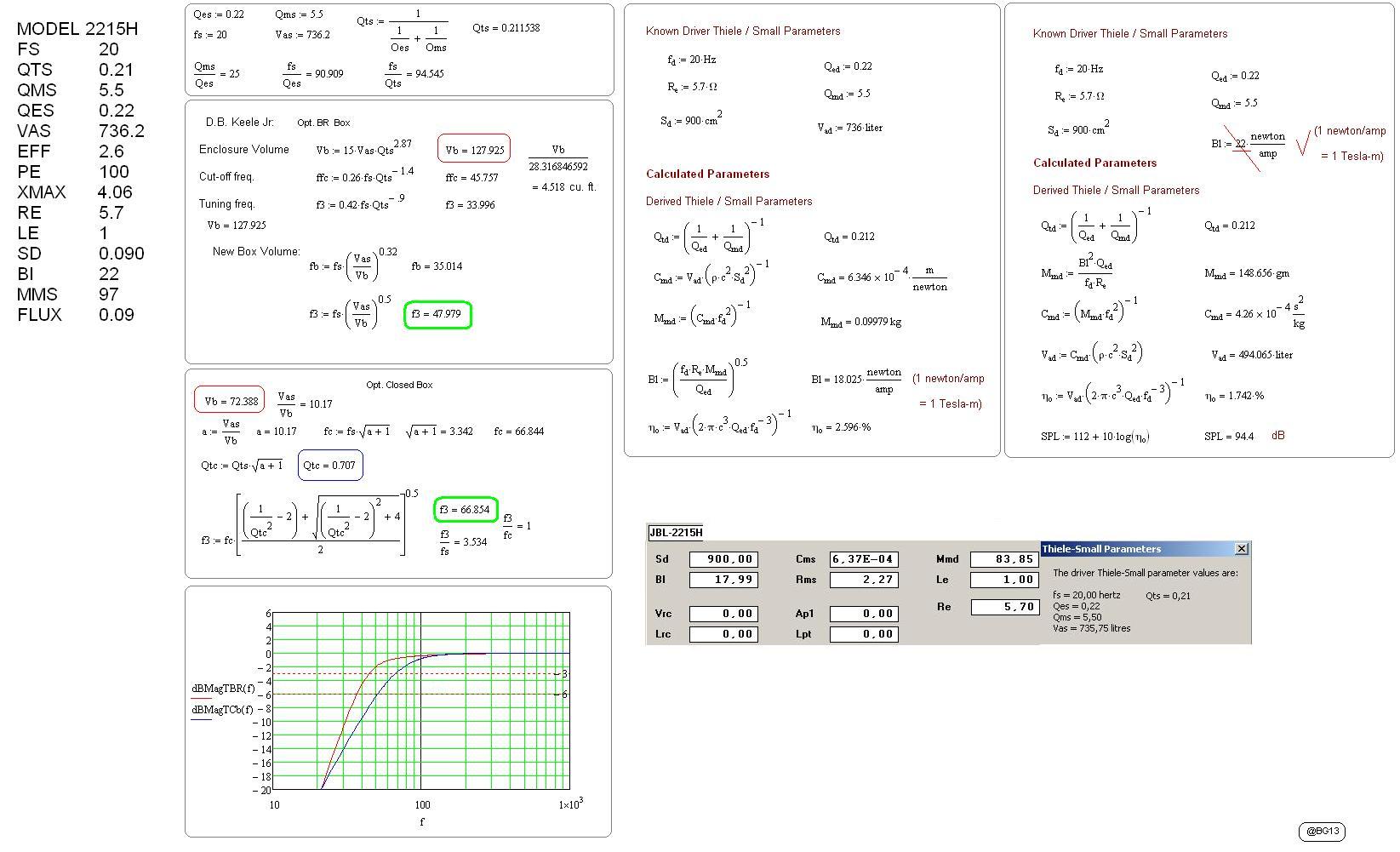Click the fc = 66.844 result

click(519, 432)
